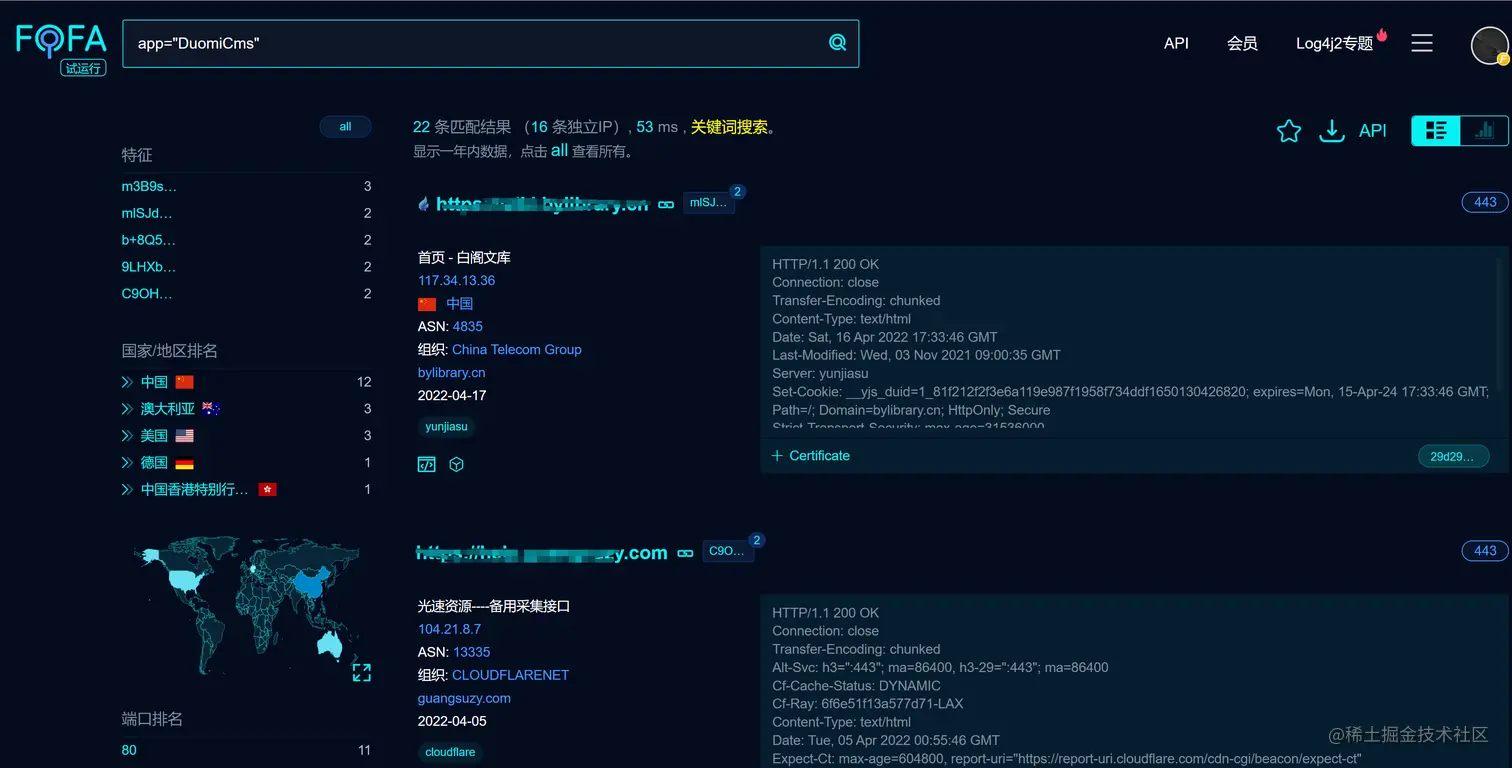Open the bylibrary.cn result URL
1512x768 pixels.
point(542,204)
